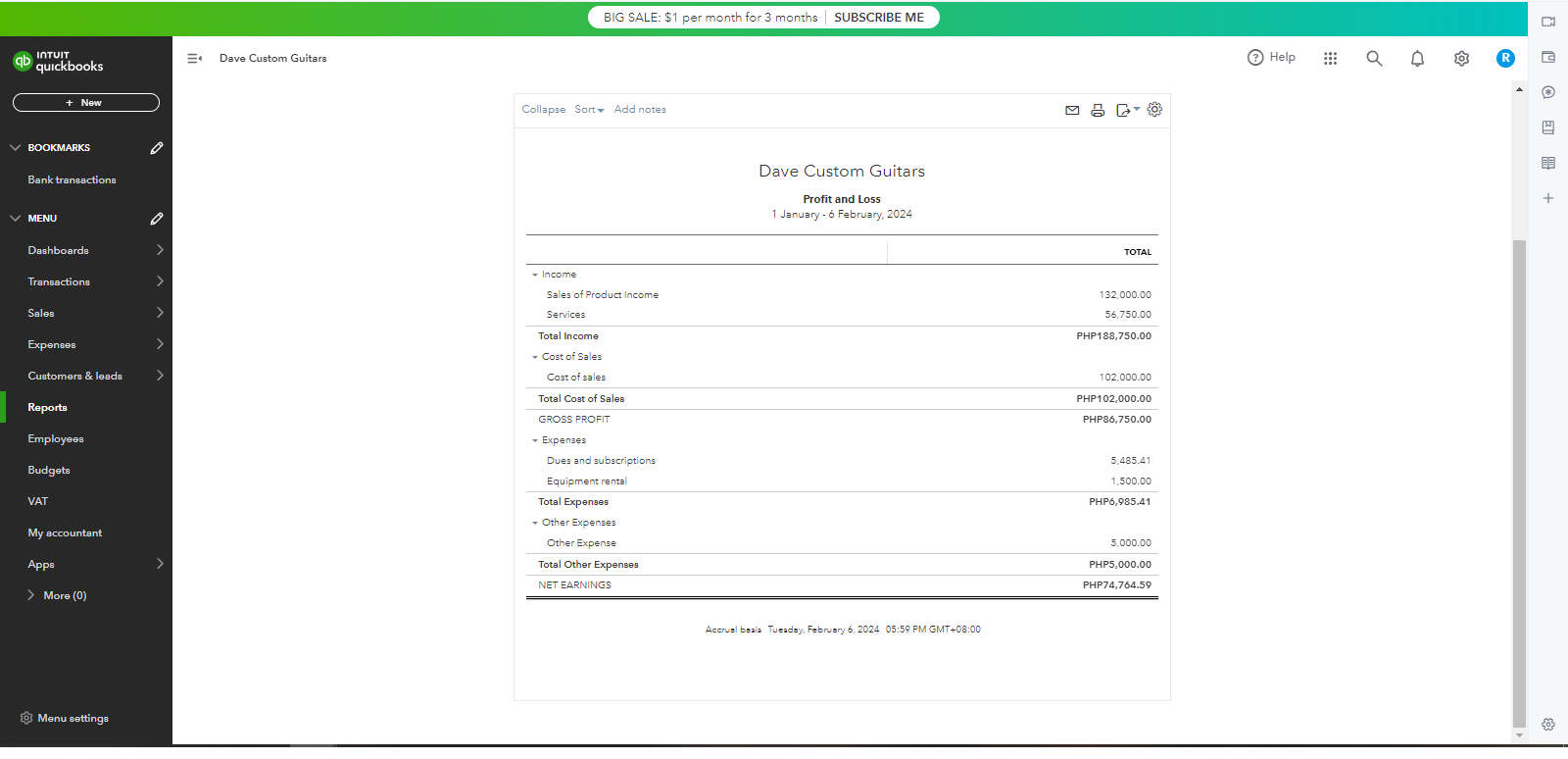Image resolution: width=1568 pixels, height=759 pixels.
Task: Edit the Bookmarks section
Action: tap(157, 148)
